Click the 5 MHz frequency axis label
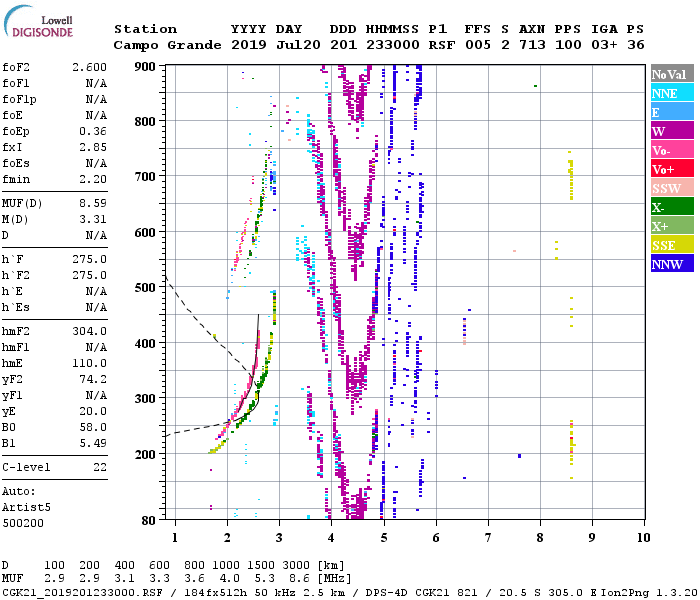The width and height of the screenshot is (700, 600). pyautogui.click(x=383, y=538)
